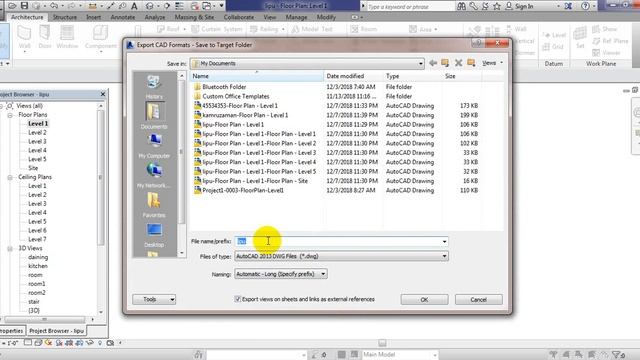The width and height of the screenshot is (640, 360).
Task: Sort files by Date modified column
Action: [x=353, y=76]
